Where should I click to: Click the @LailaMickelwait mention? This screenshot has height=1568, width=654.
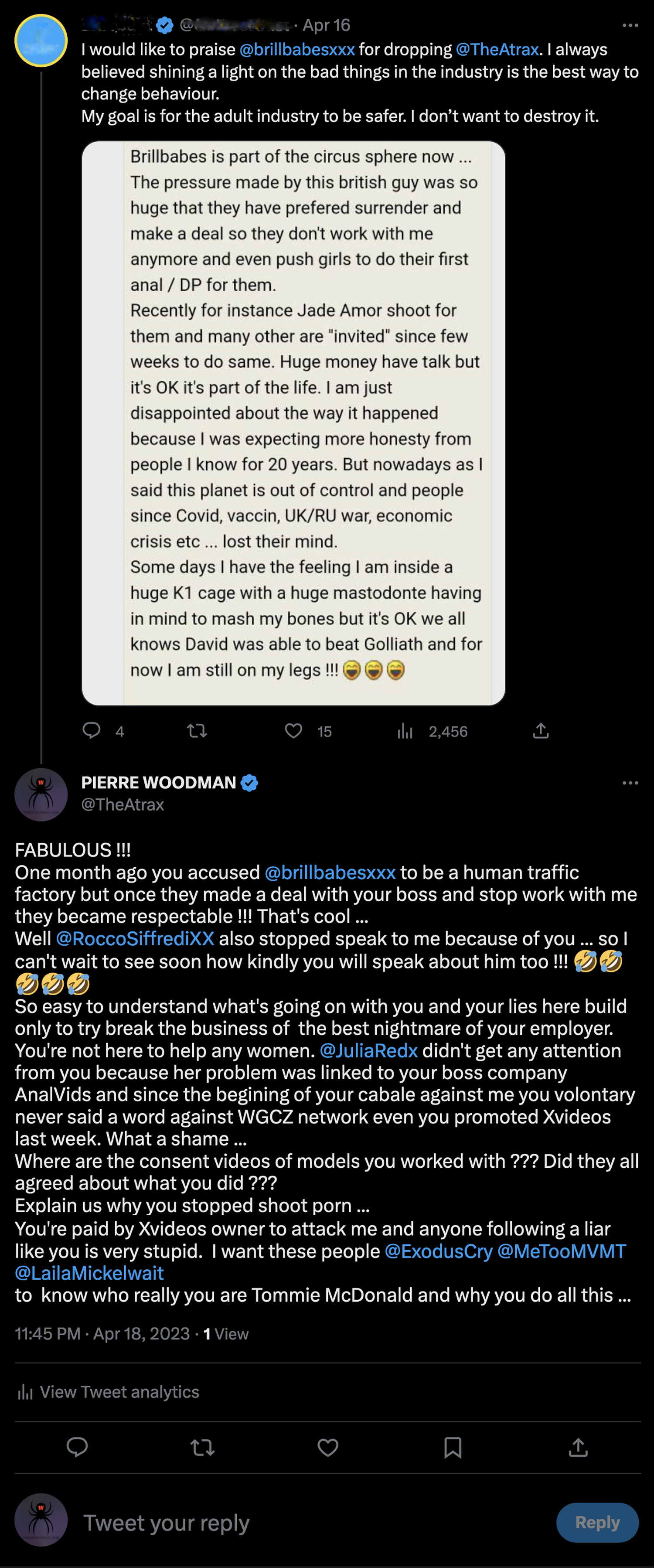coord(89,1273)
